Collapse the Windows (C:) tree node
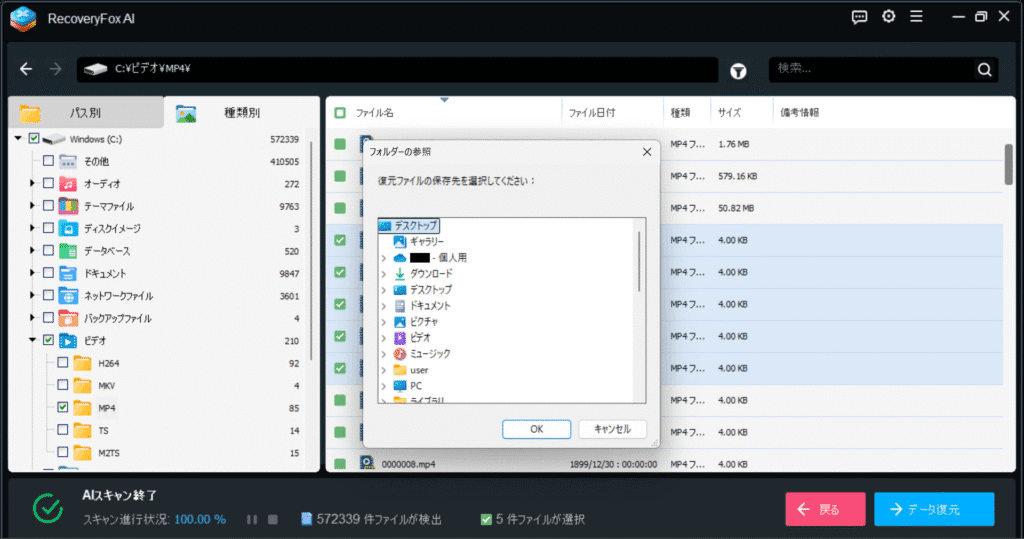The image size is (1024, 539). point(18,139)
